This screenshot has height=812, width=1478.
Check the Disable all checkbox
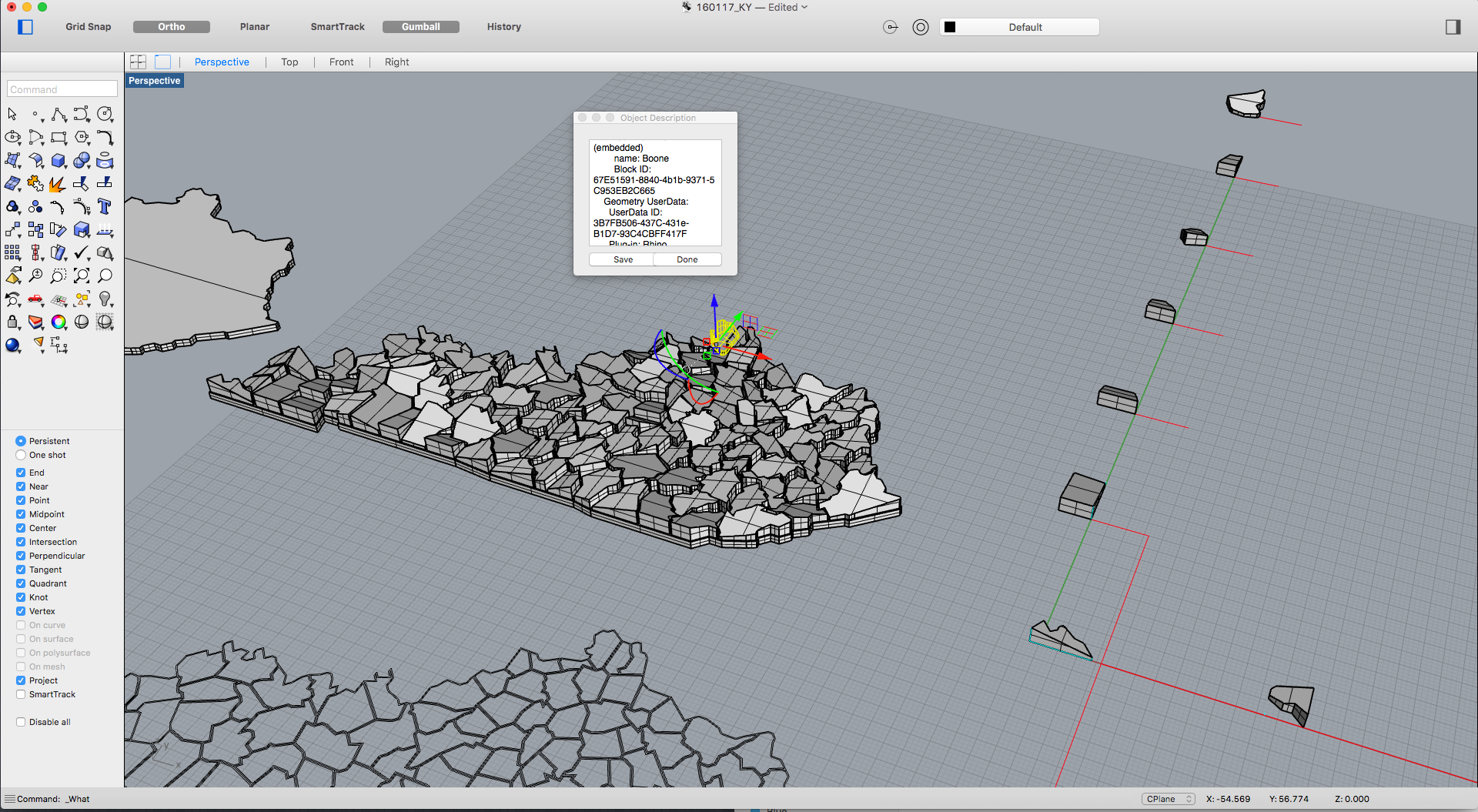click(21, 722)
